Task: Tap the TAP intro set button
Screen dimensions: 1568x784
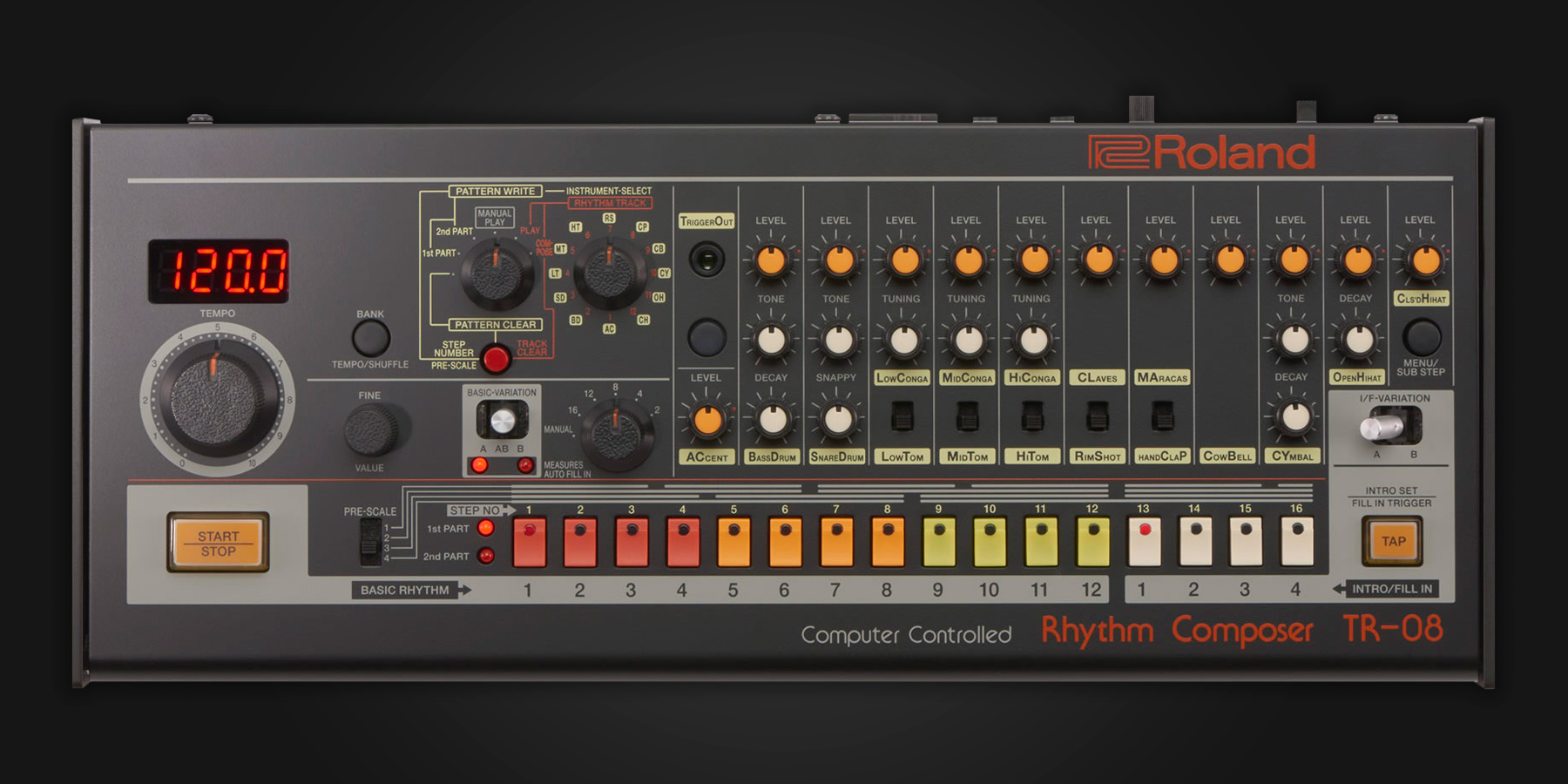Action: click(x=1392, y=541)
